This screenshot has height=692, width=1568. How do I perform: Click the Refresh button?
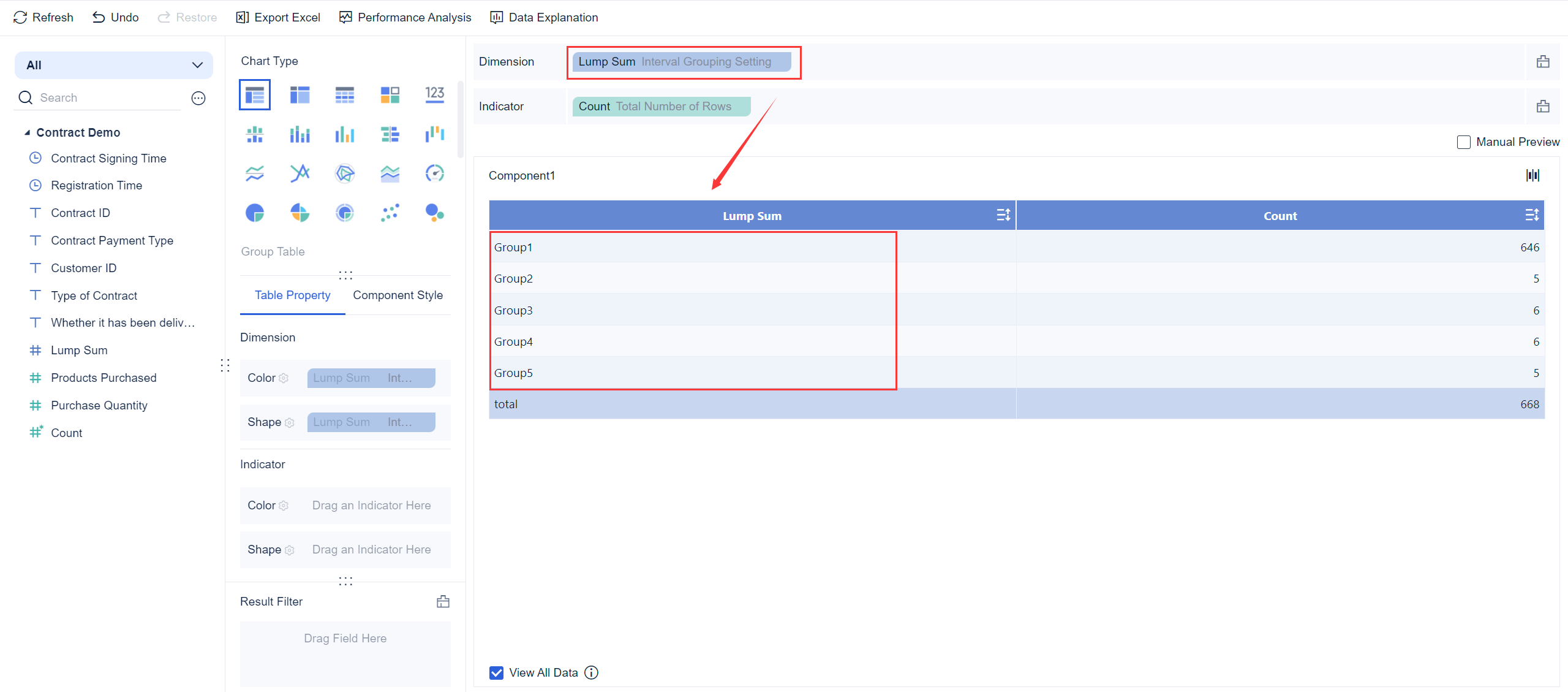pyautogui.click(x=43, y=17)
